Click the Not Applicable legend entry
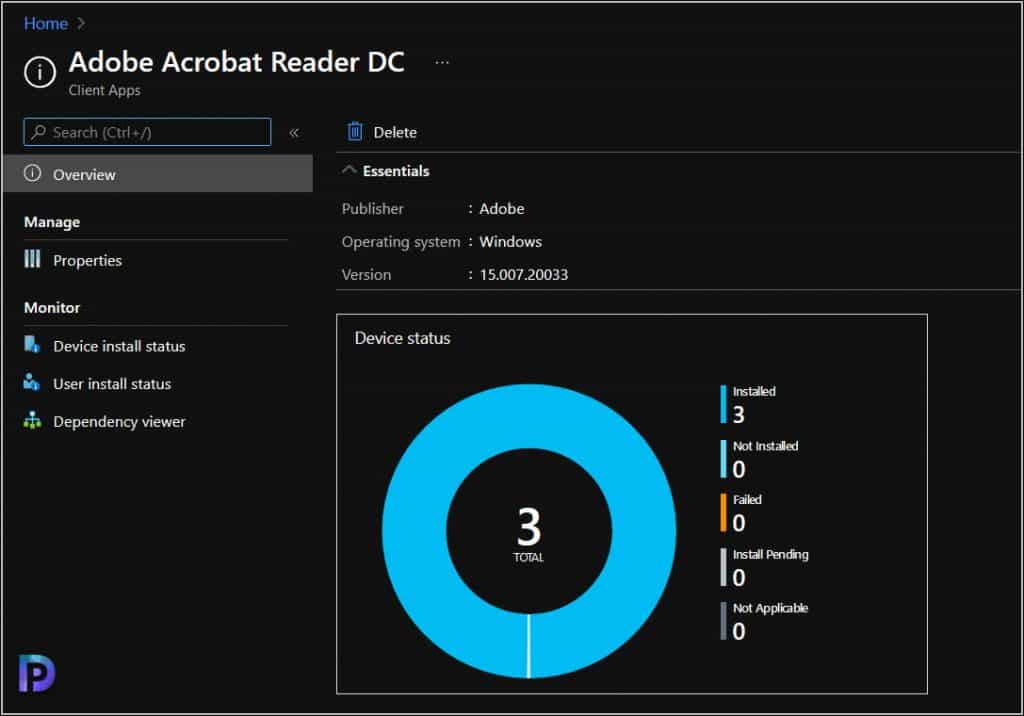The height and width of the screenshot is (716, 1024). point(764,621)
